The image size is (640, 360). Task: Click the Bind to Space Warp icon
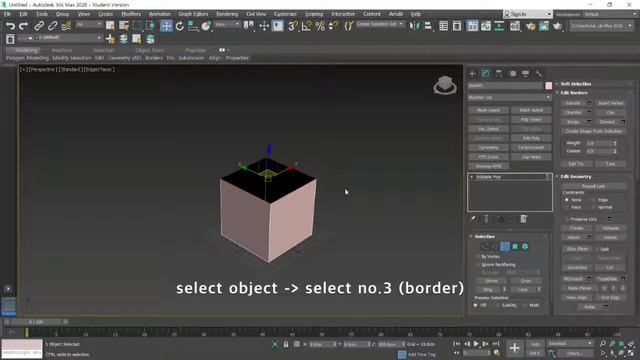pos(66,26)
